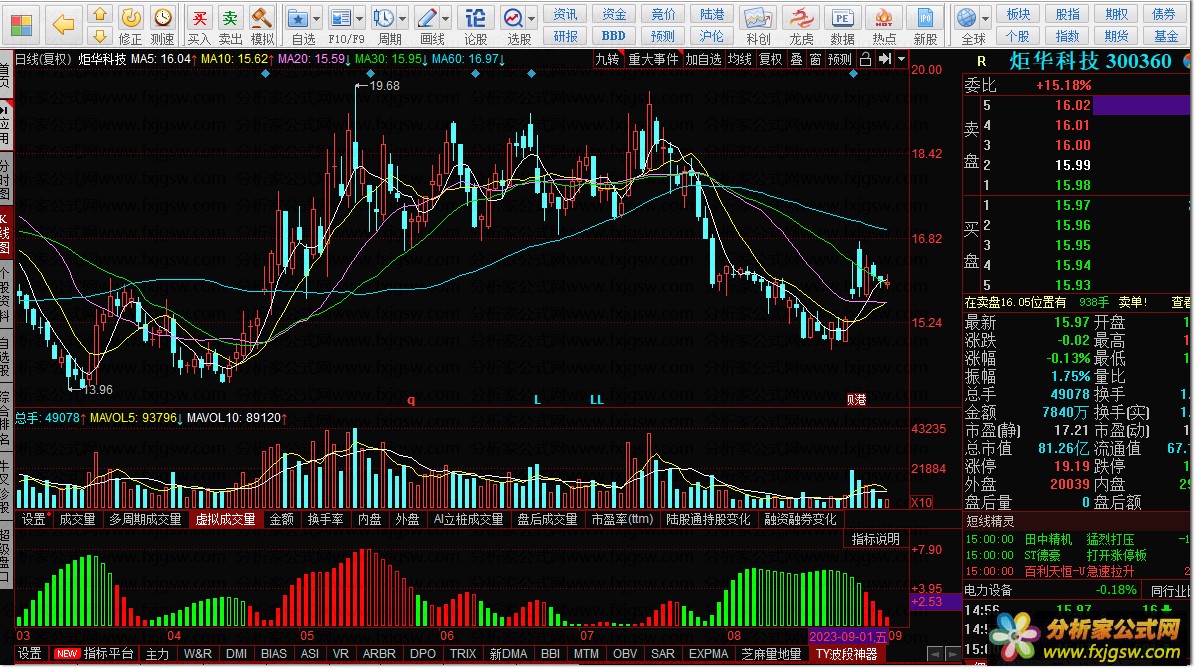Toggle 均线 moving averages display

click(x=739, y=59)
